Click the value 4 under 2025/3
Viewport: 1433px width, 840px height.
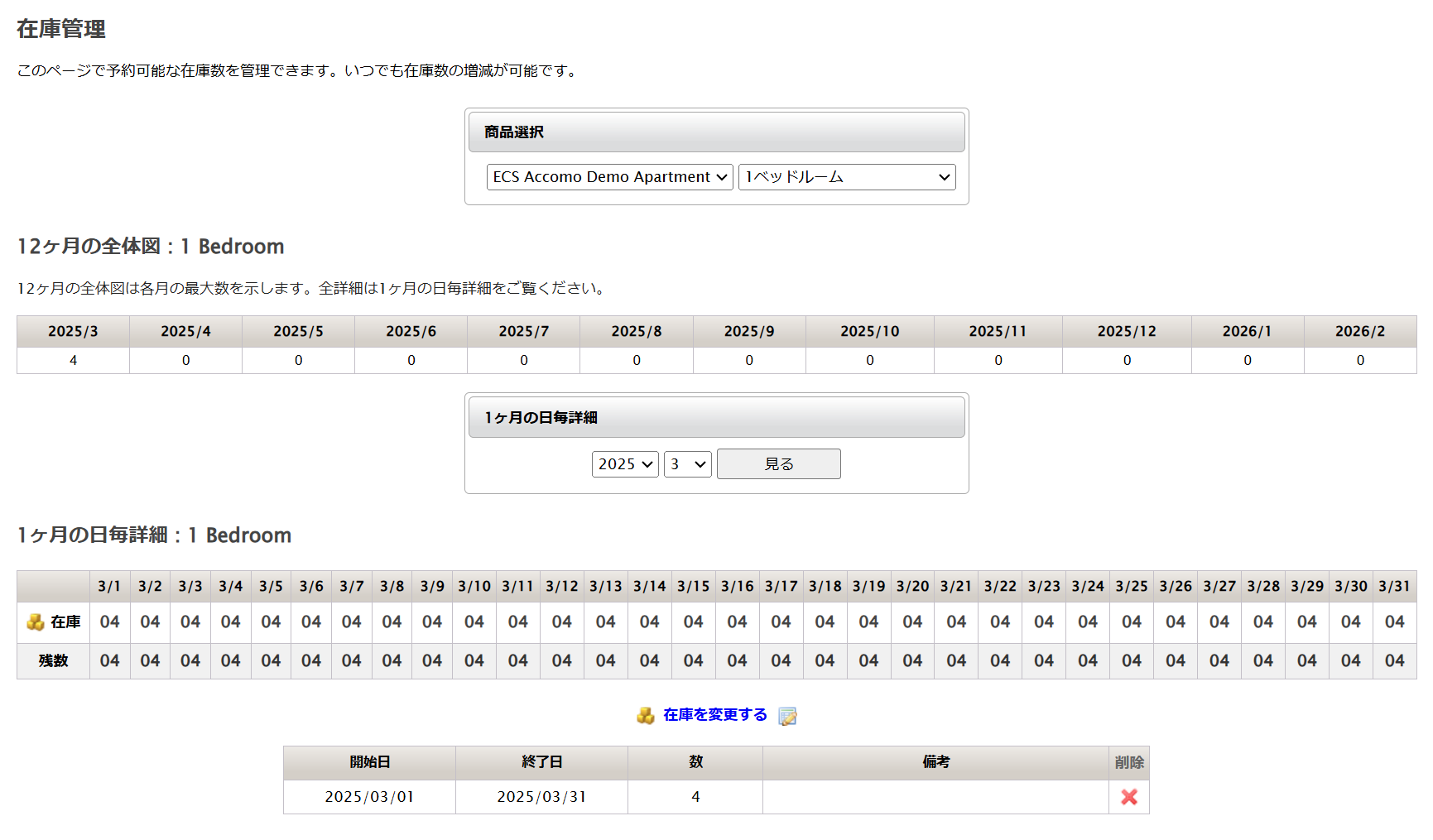point(73,360)
